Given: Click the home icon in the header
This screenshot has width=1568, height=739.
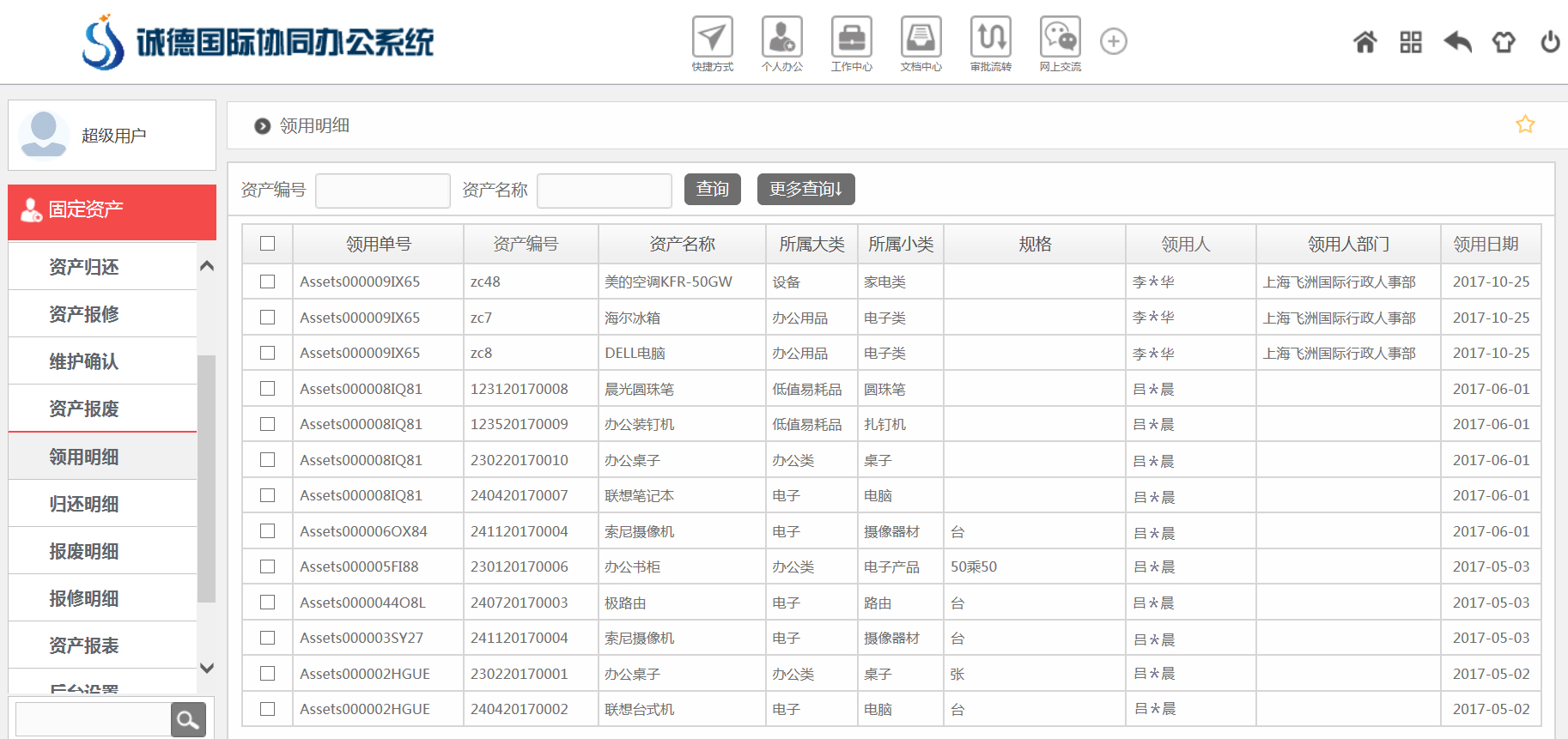Looking at the screenshot, I should tap(1364, 41).
